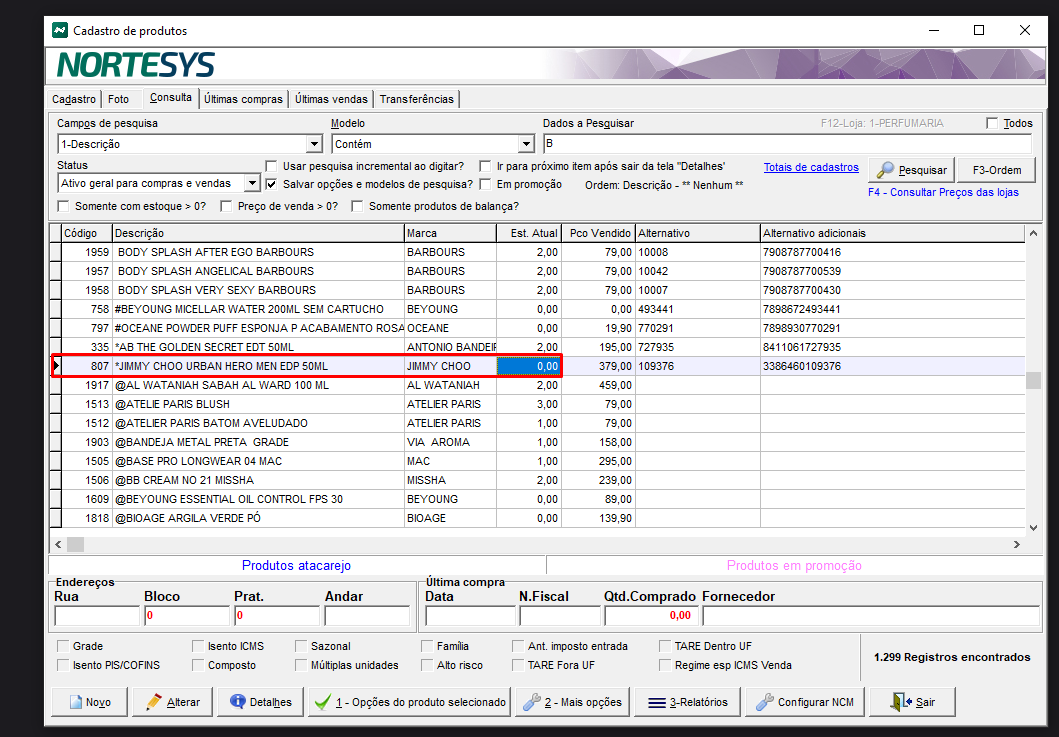Click the Código column header
This screenshot has width=1059, height=737.
tap(86, 233)
